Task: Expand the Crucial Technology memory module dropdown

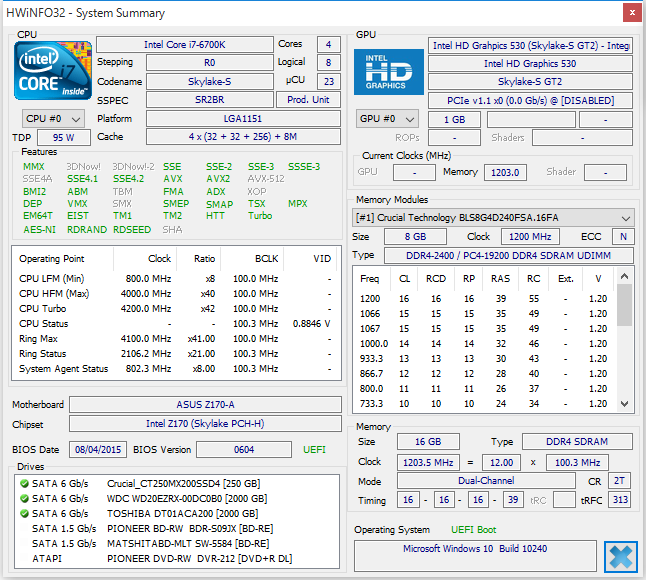Action: pos(493,218)
